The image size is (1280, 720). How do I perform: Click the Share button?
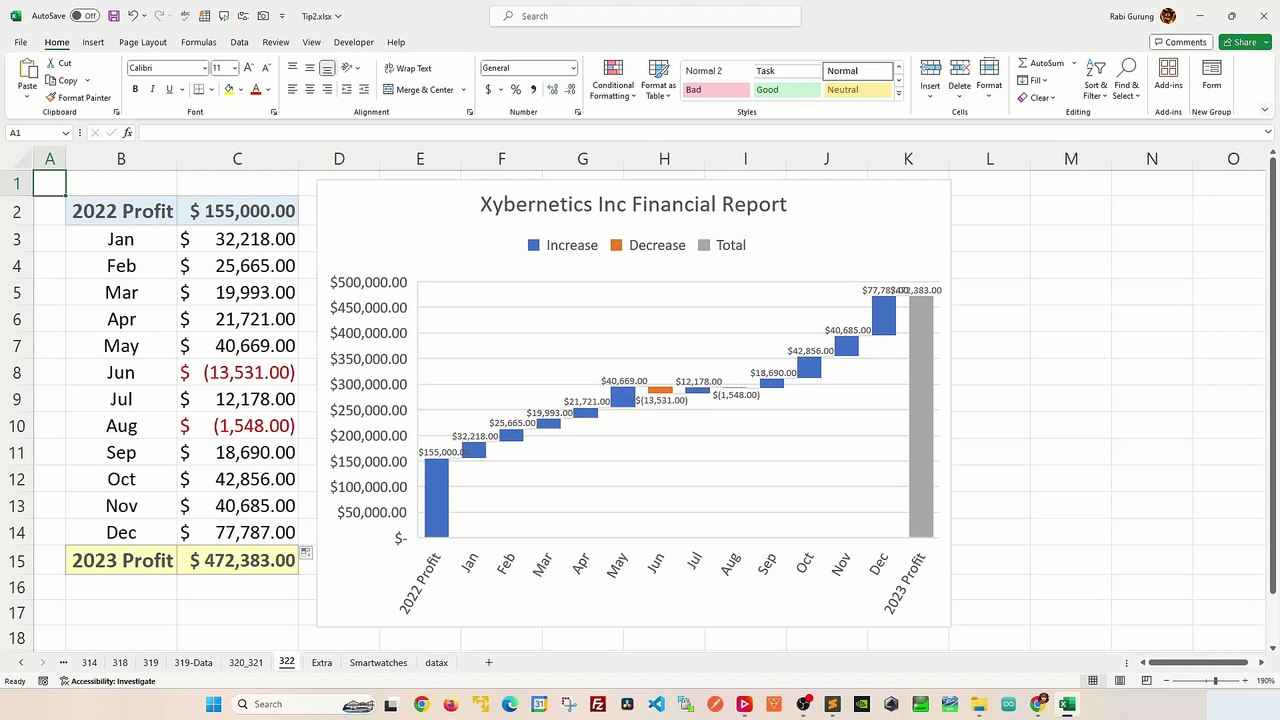click(1245, 42)
